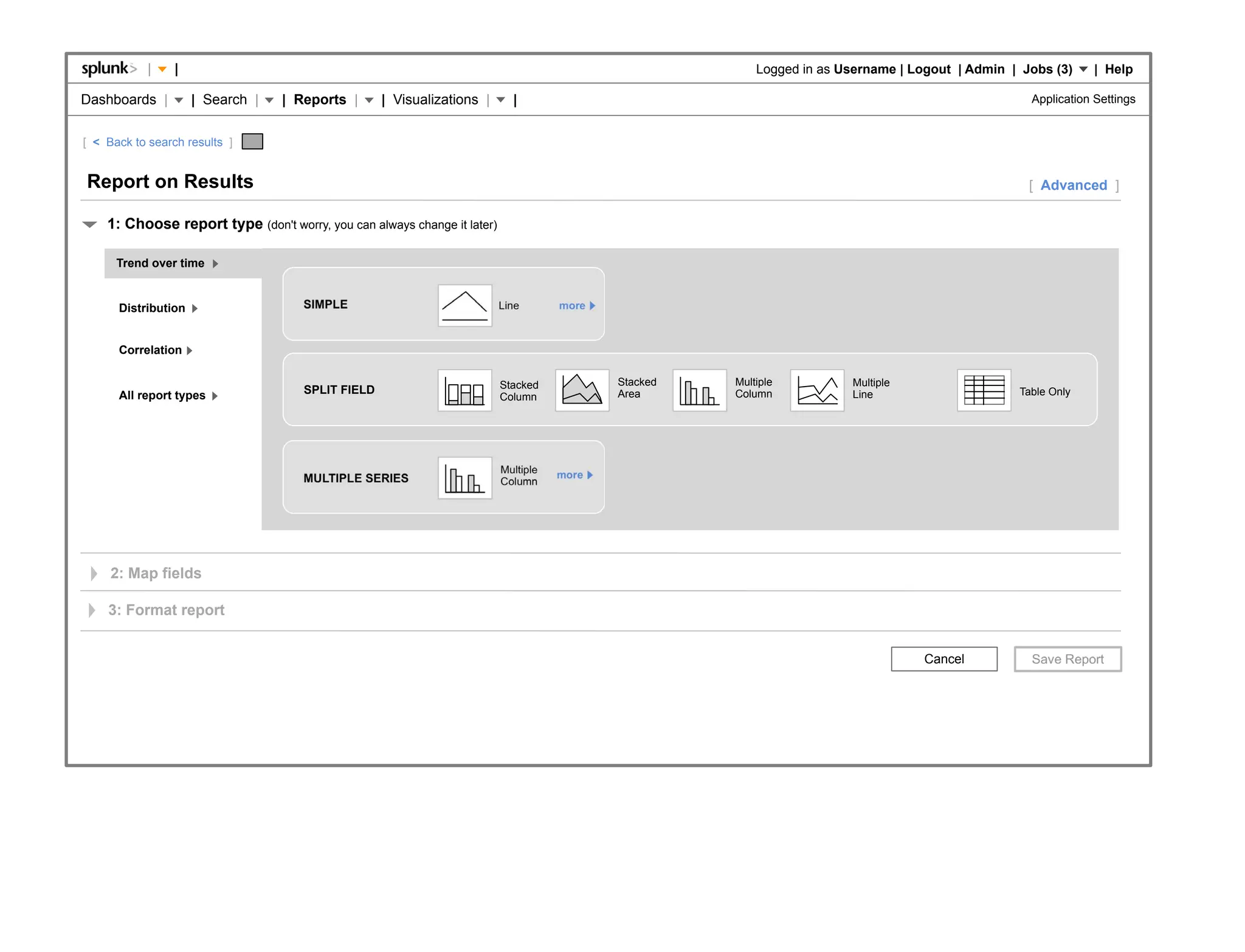The width and height of the screenshot is (1245, 952).
Task: Open the orange dropdown arrow beside Splunk logo
Action: 162,69
